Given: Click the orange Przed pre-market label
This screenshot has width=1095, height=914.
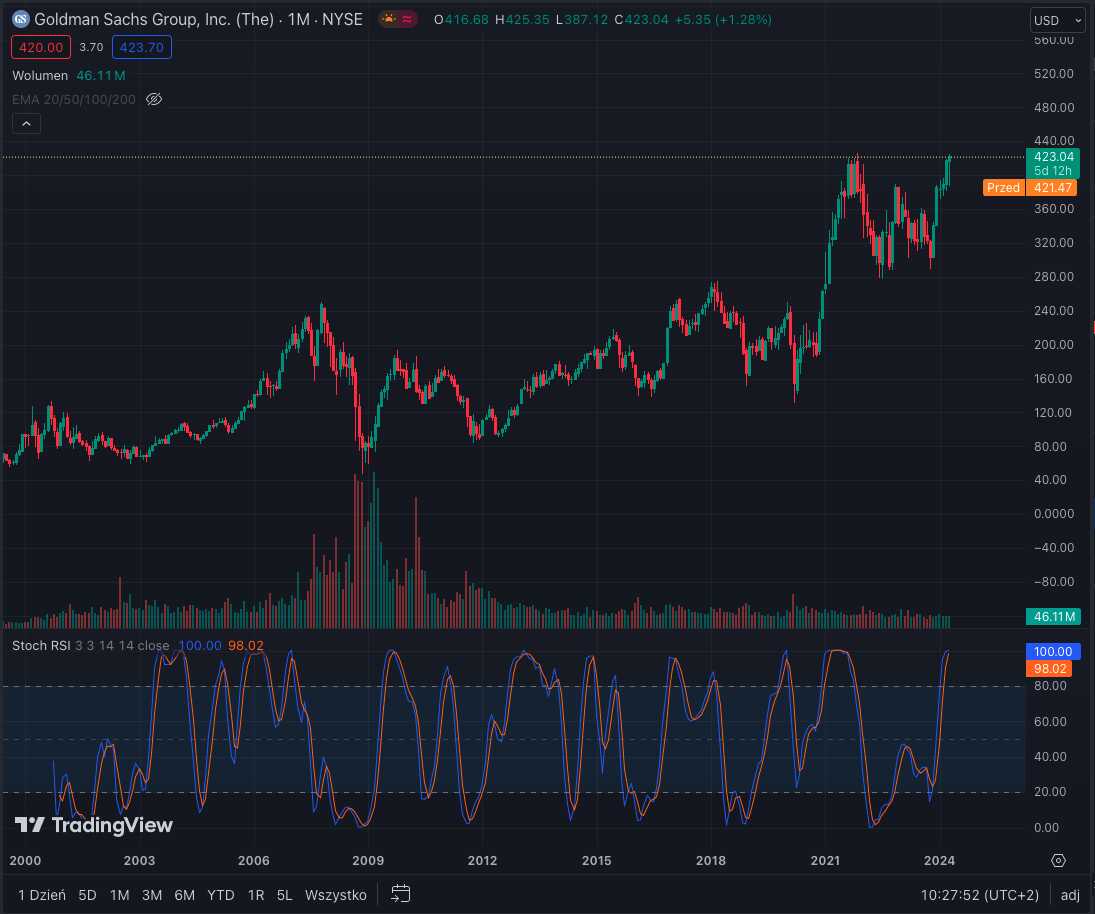Looking at the screenshot, I should point(1004,187).
